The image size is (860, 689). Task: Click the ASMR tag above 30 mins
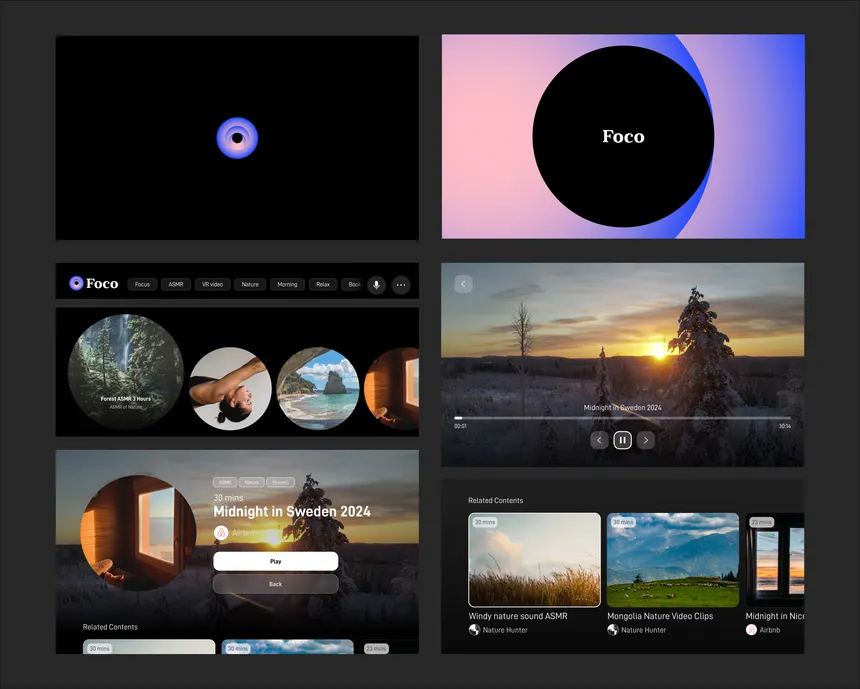click(225, 482)
